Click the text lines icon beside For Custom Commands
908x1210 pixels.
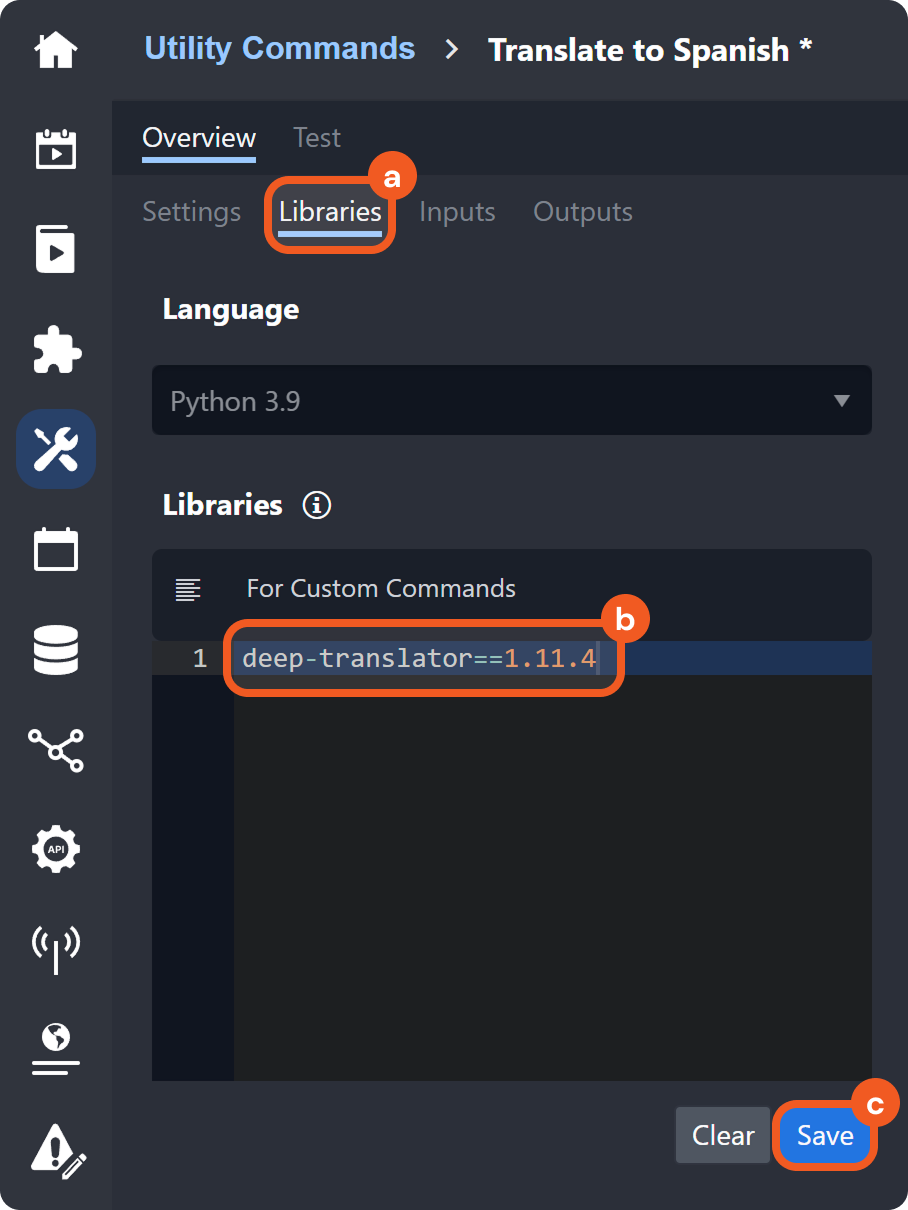[188, 589]
